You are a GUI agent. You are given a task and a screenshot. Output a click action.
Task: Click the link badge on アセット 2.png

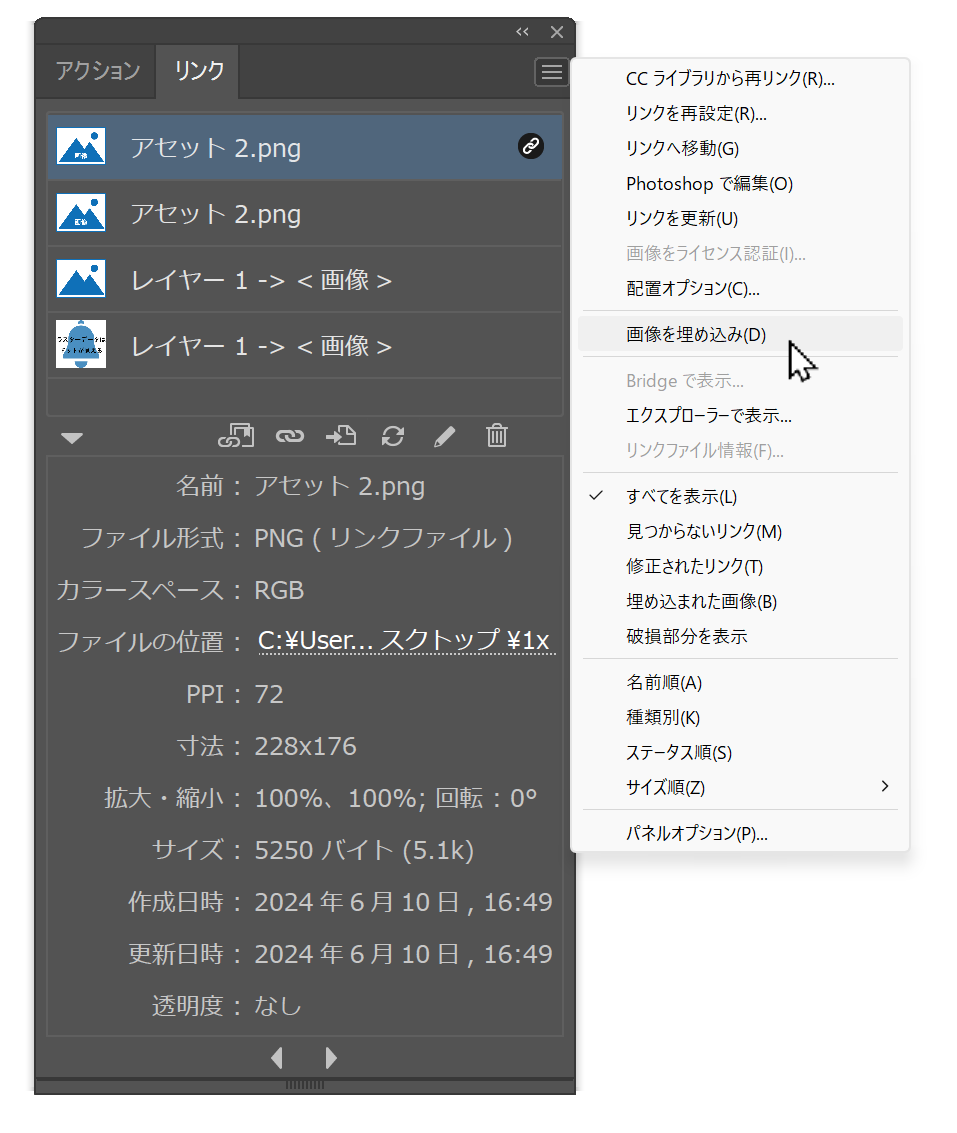tap(531, 147)
